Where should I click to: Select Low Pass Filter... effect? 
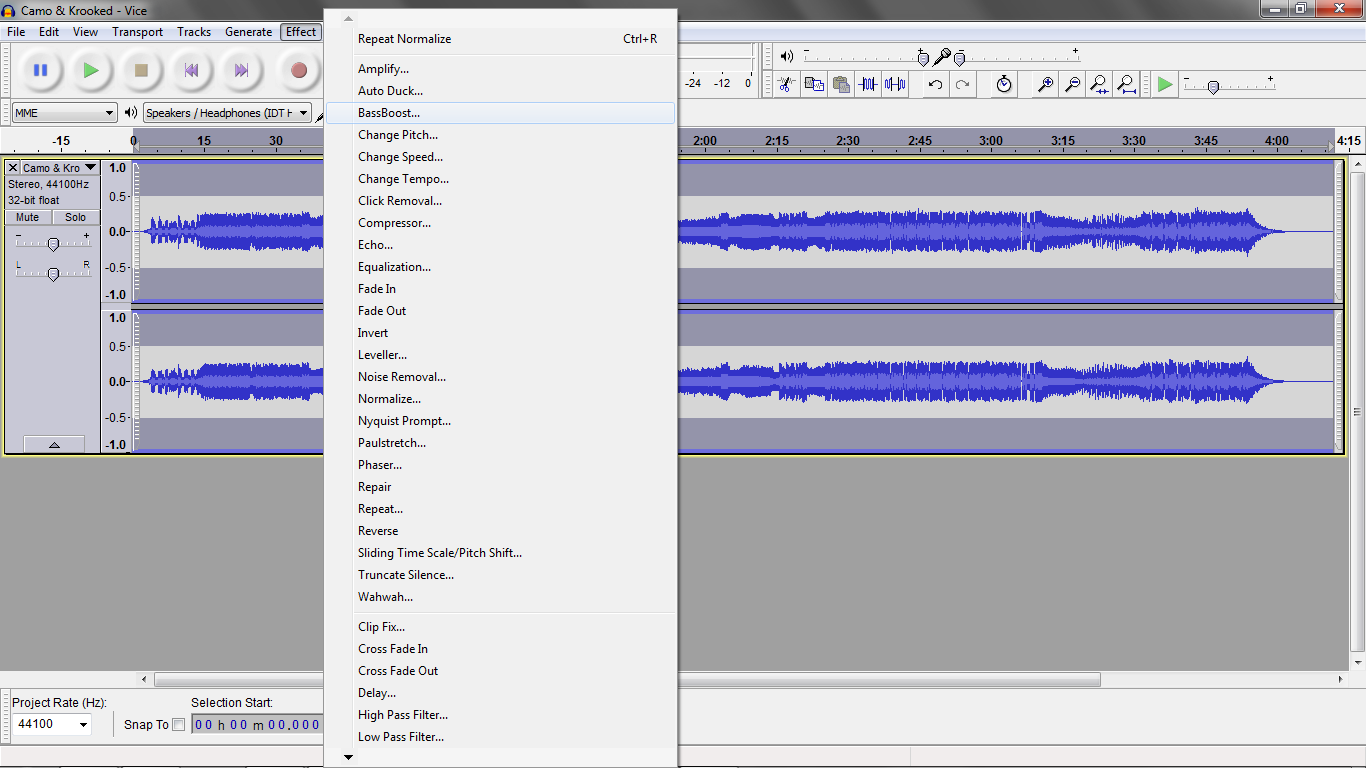tap(501, 737)
